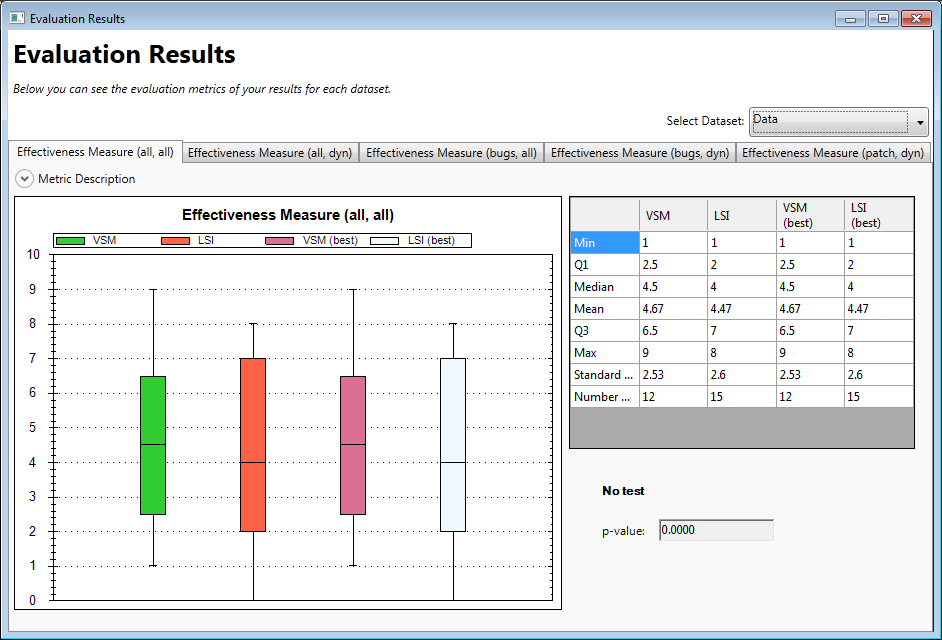Click the LSI (best) column header
This screenshot has width=942, height=640.
878,215
